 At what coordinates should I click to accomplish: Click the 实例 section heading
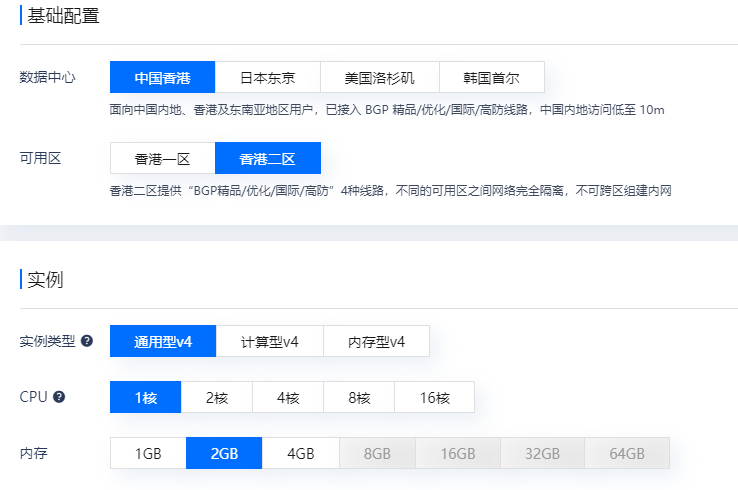45,280
